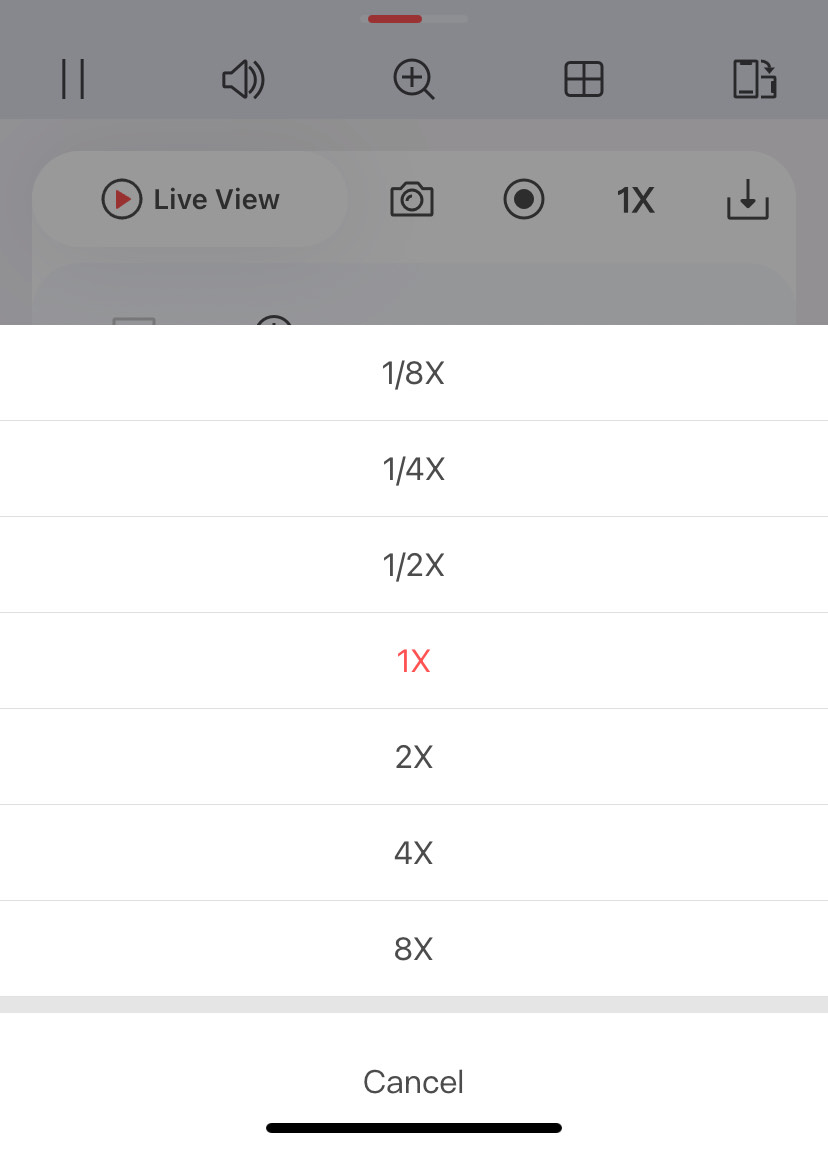Tap the rotate screen orientation icon
Screen dimensions: 828x1149
pyautogui.click(x=755, y=79)
